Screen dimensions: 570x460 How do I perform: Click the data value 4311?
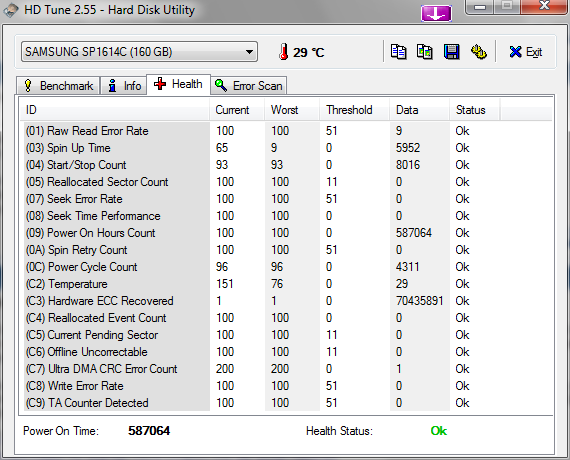(408, 267)
